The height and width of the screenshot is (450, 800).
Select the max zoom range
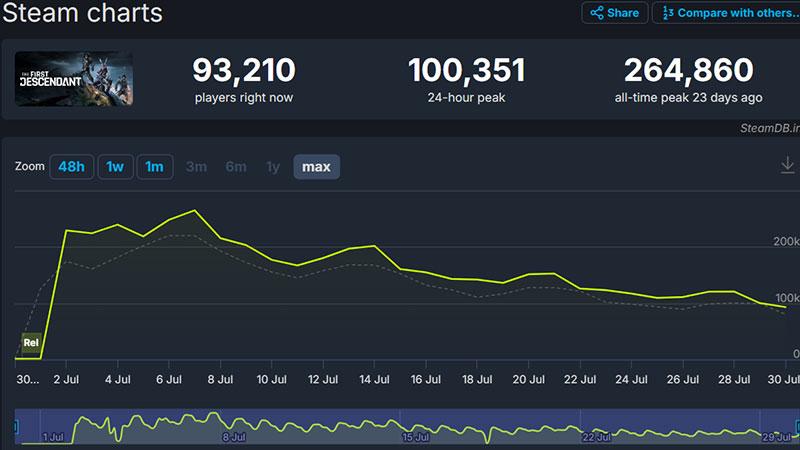click(316, 167)
